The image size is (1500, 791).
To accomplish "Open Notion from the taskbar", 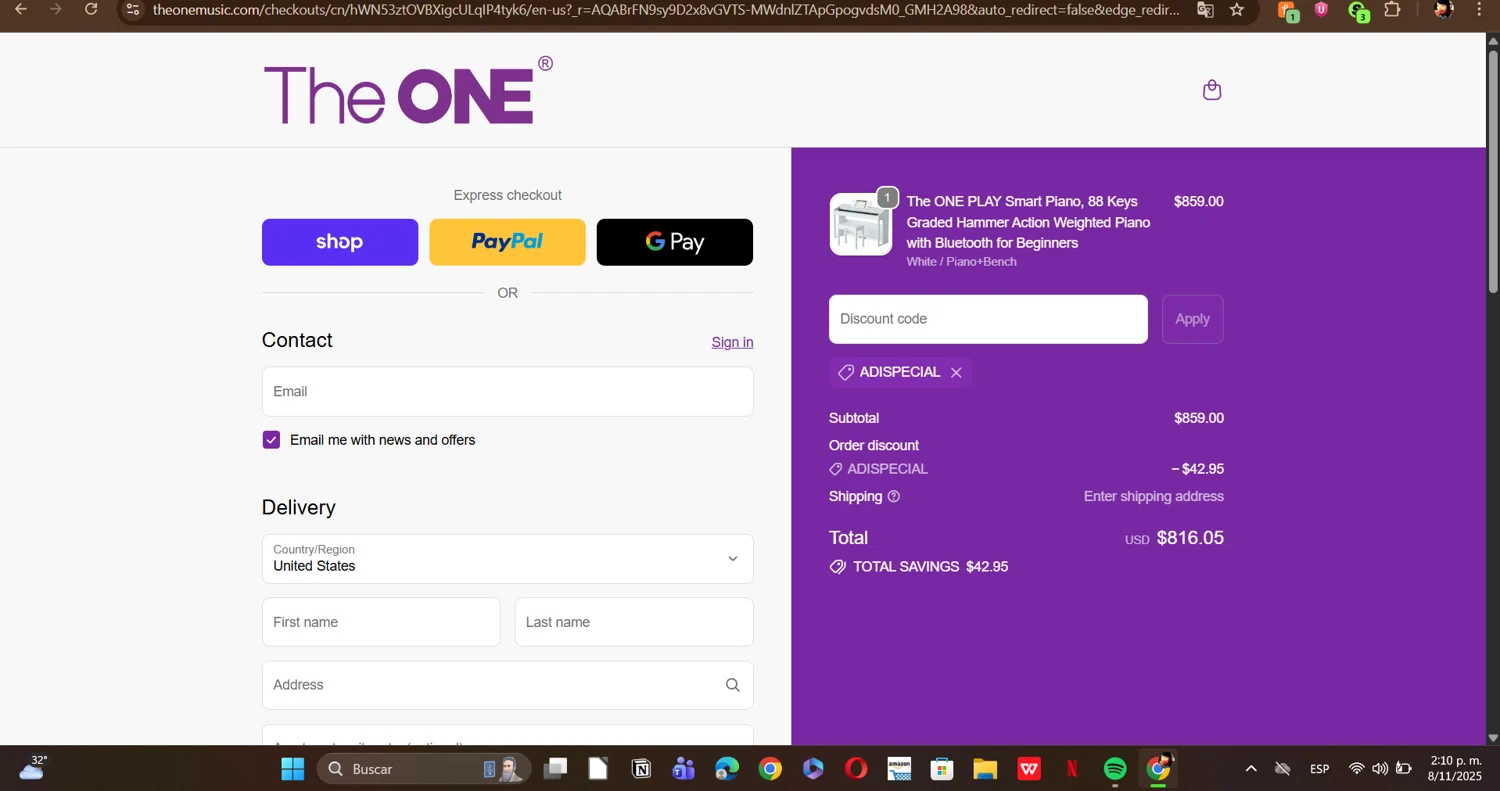I will [x=641, y=769].
